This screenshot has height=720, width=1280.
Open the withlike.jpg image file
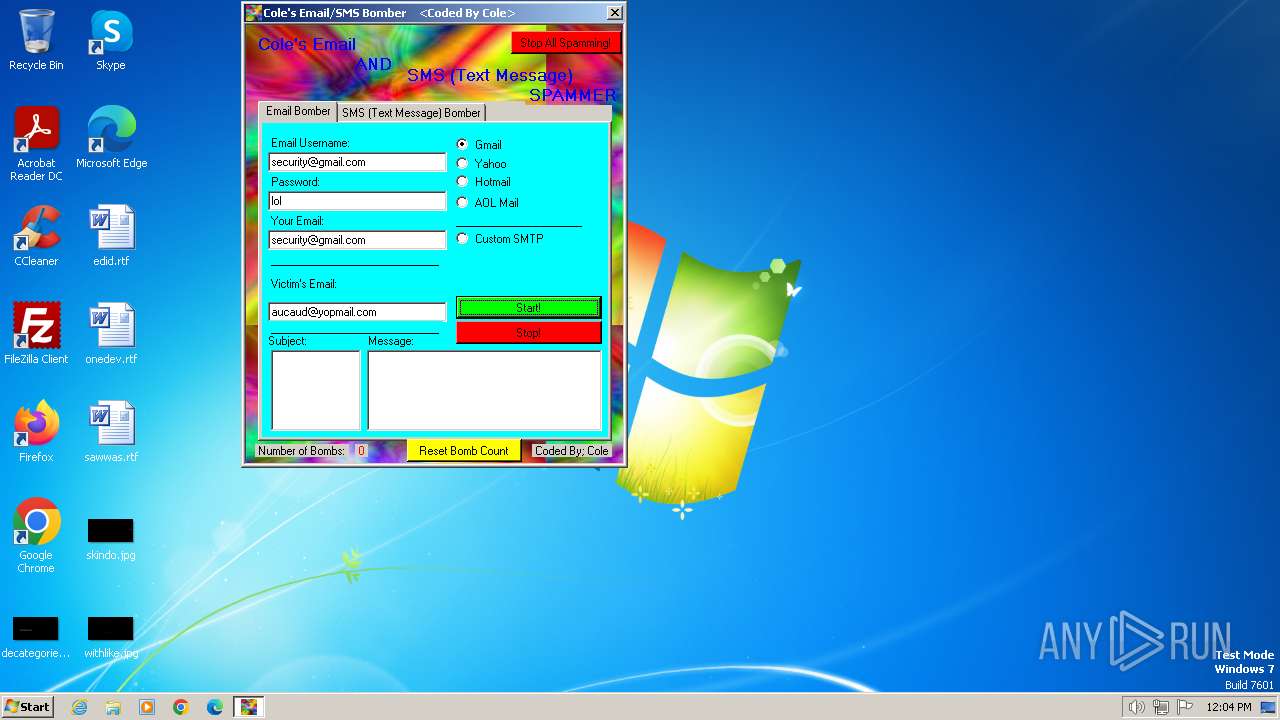click(x=111, y=637)
